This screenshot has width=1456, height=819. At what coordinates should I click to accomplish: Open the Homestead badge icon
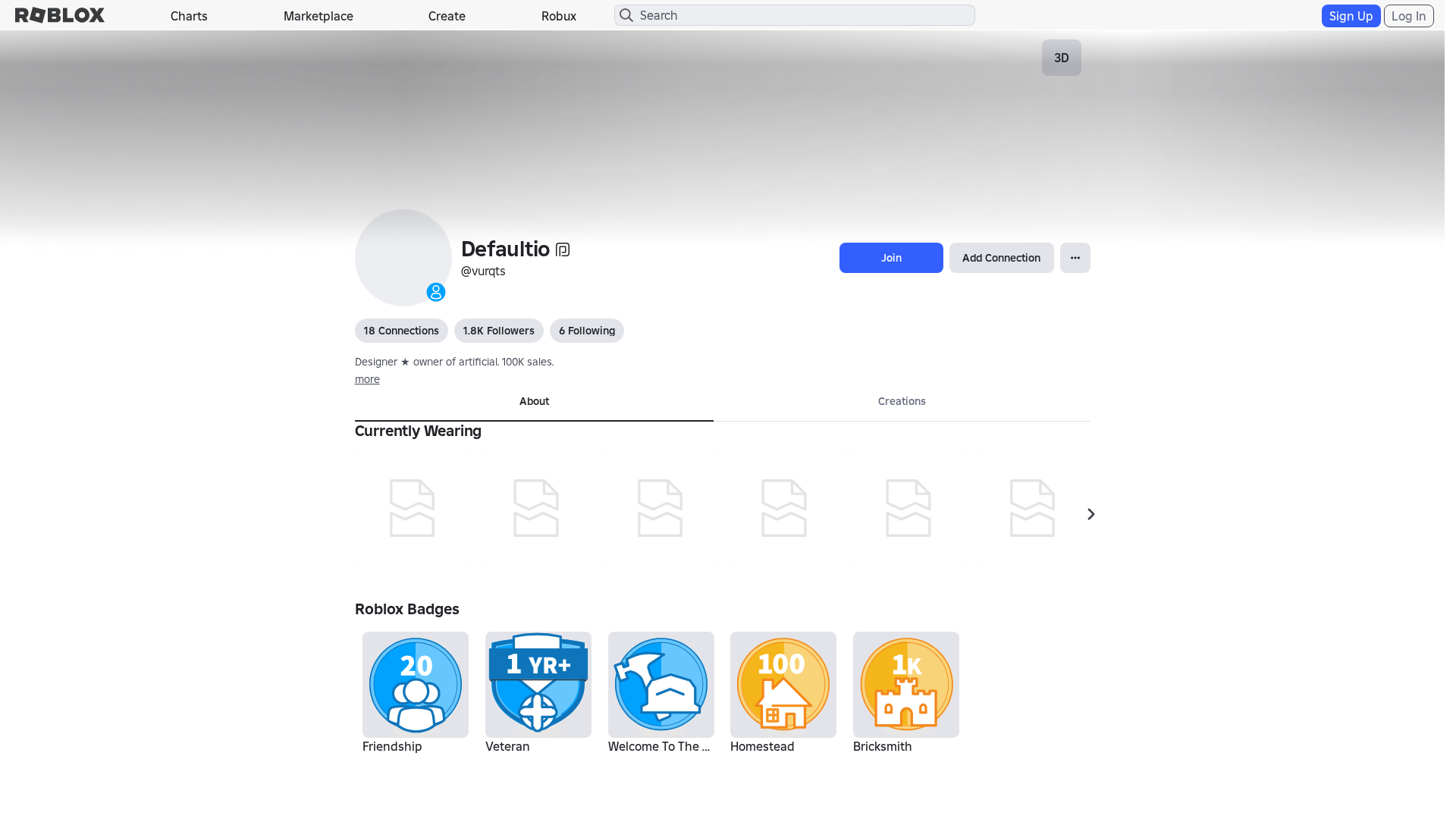point(783,685)
